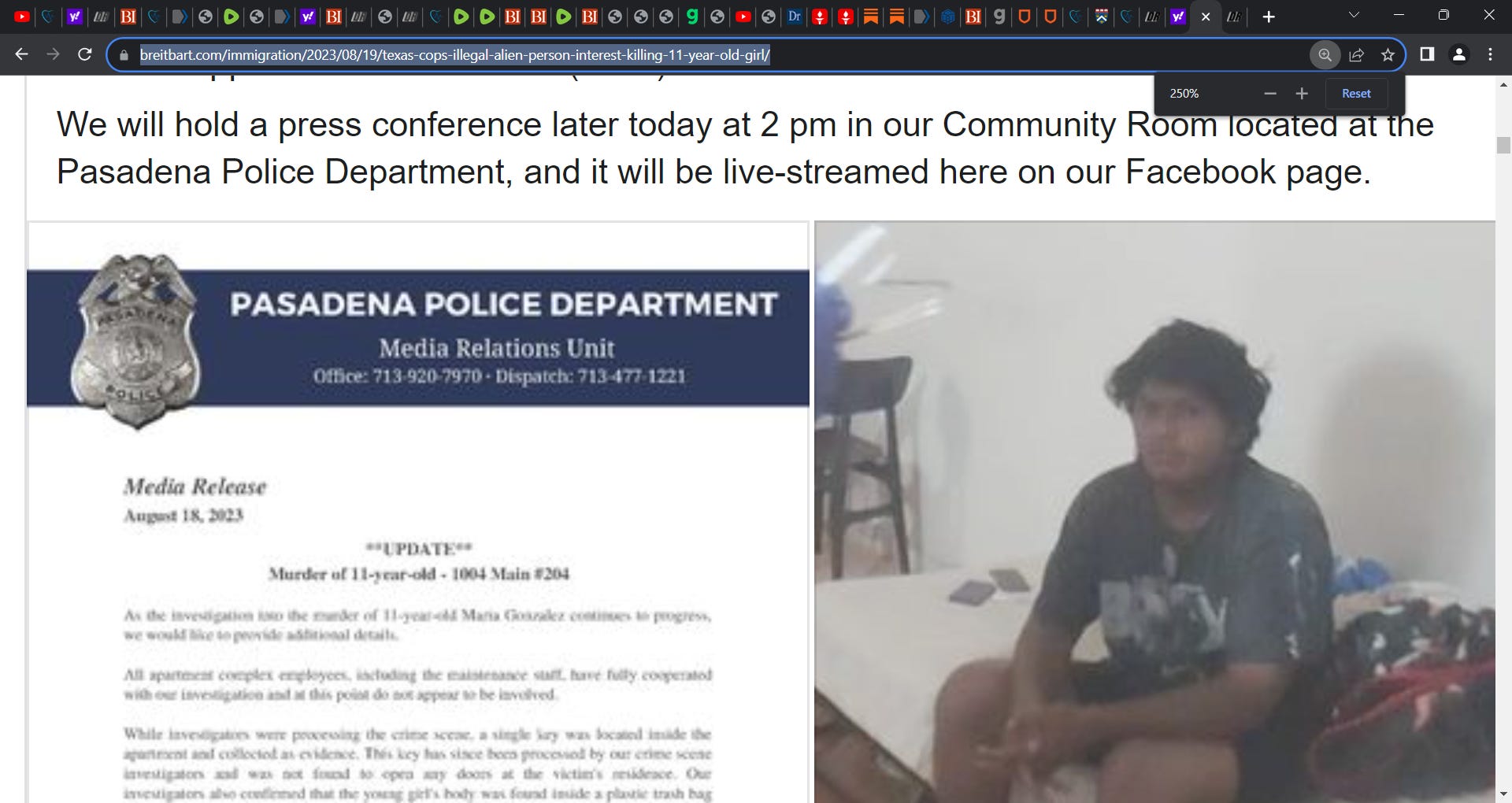The width and height of the screenshot is (1512, 803).
Task: Switch to the first YouTube tab
Action: [x=22, y=17]
